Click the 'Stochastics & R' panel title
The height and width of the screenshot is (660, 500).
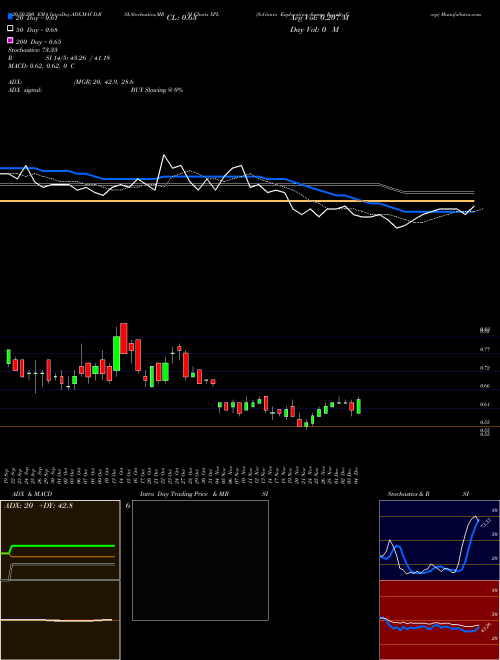408,494
